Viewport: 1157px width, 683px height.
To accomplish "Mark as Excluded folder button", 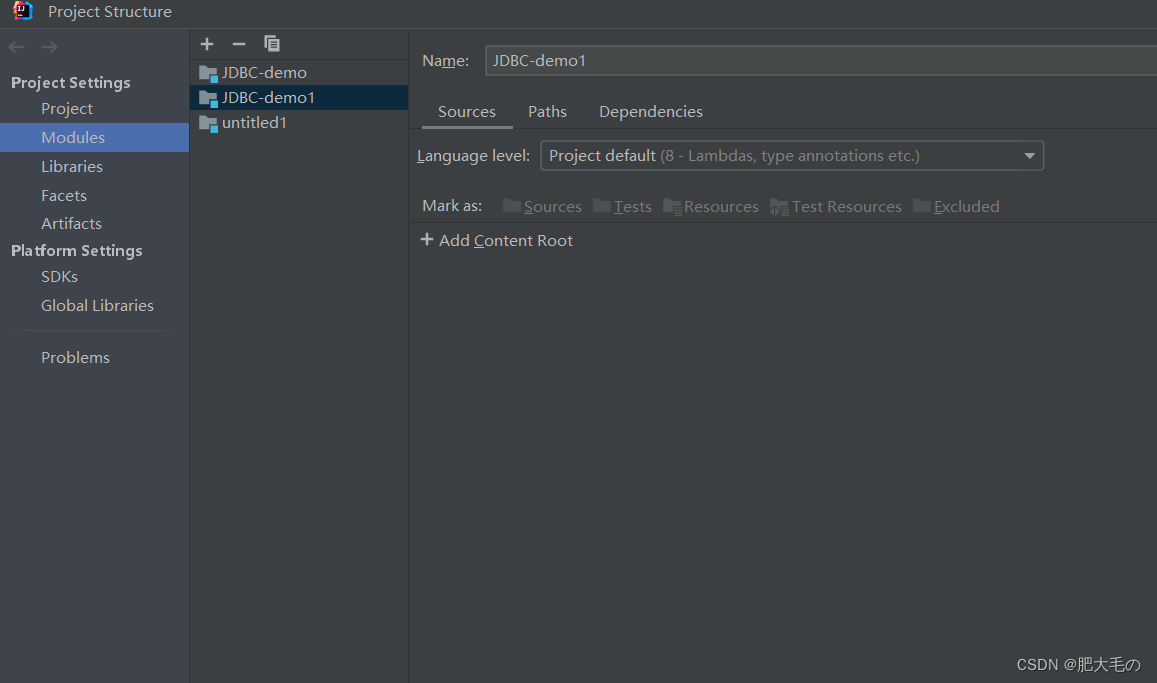I will coord(956,207).
